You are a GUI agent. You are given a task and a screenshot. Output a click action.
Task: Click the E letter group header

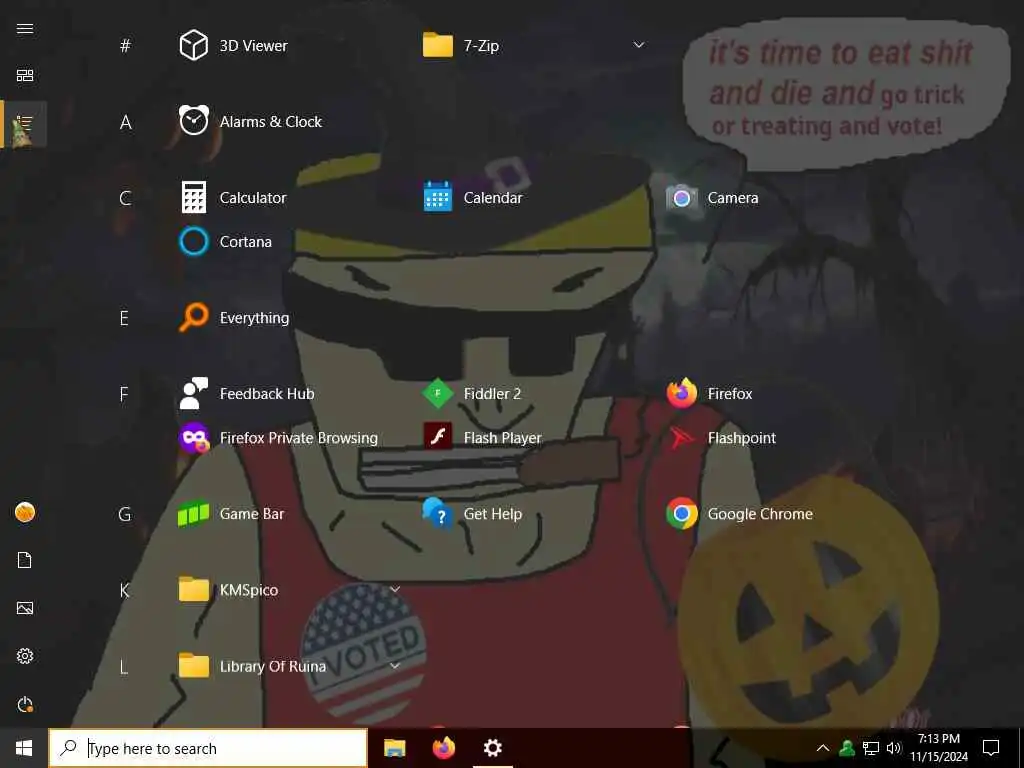click(x=124, y=318)
